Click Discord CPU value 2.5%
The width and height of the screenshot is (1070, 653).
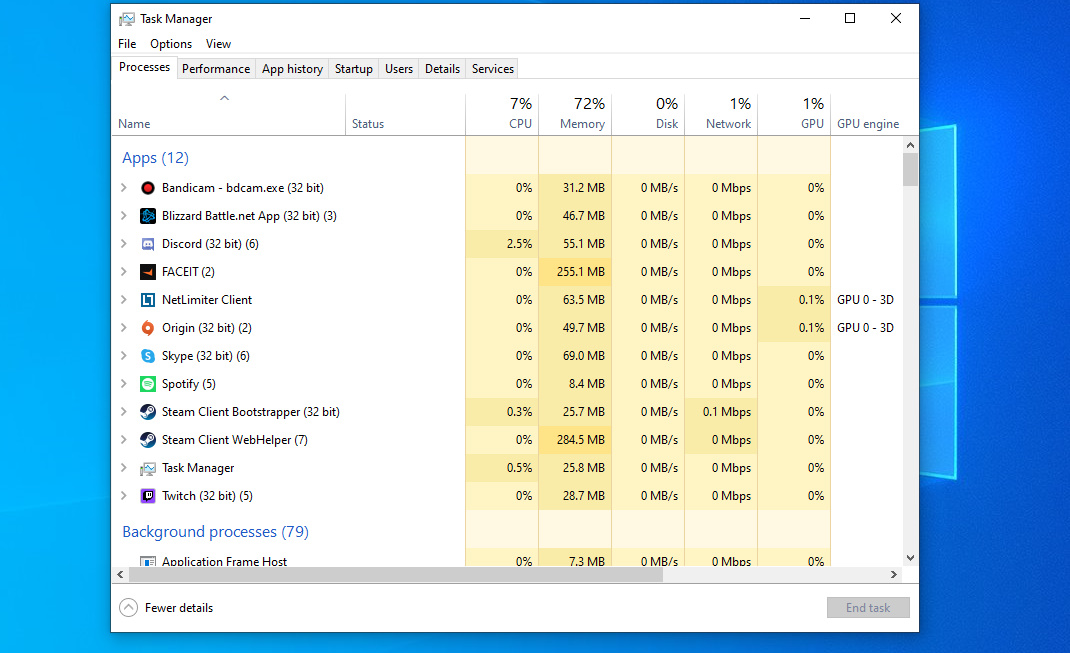[519, 244]
